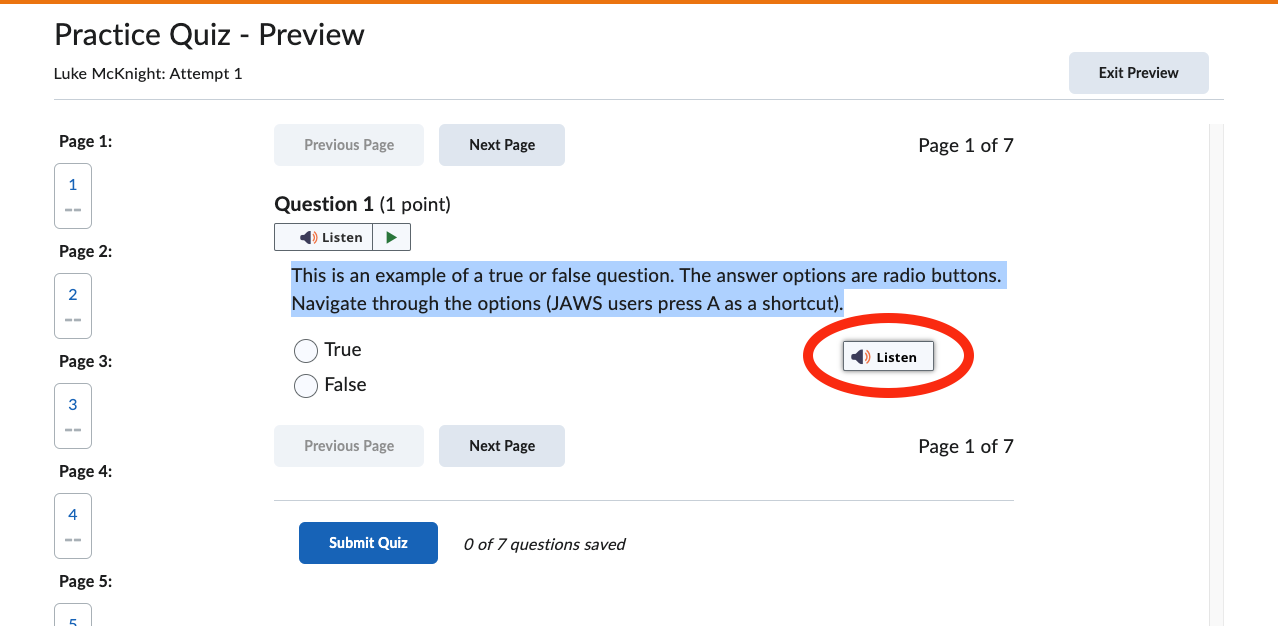Click Exit Preview
The image size is (1278, 626).
(x=1138, y=72)
